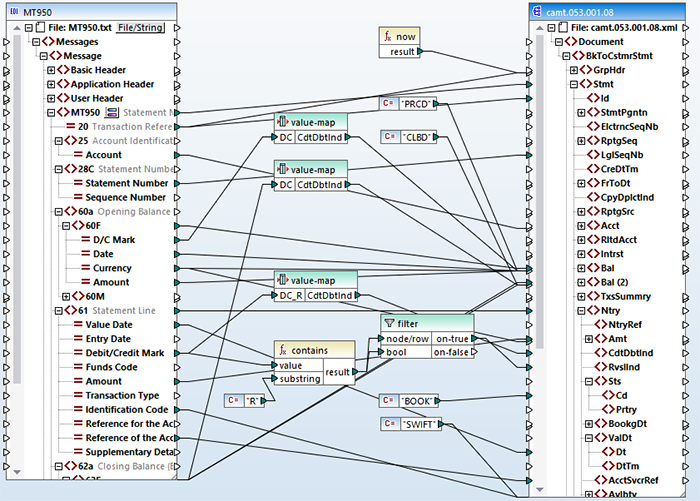Click the constant icon beside "R"
Viewport: 700px width, 501px height.
tap(232, 401)
